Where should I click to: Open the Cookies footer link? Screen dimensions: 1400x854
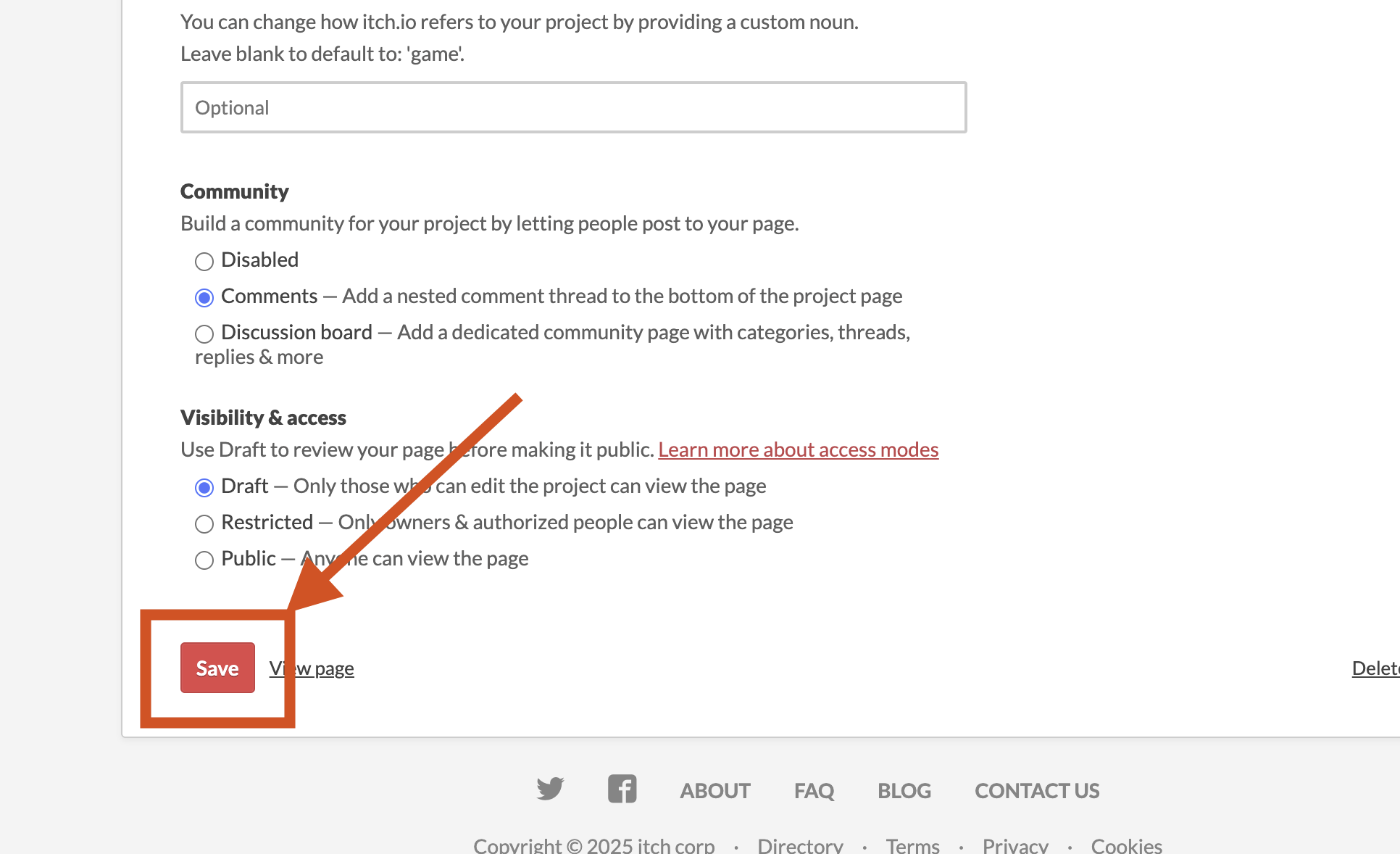[1127, 845]
